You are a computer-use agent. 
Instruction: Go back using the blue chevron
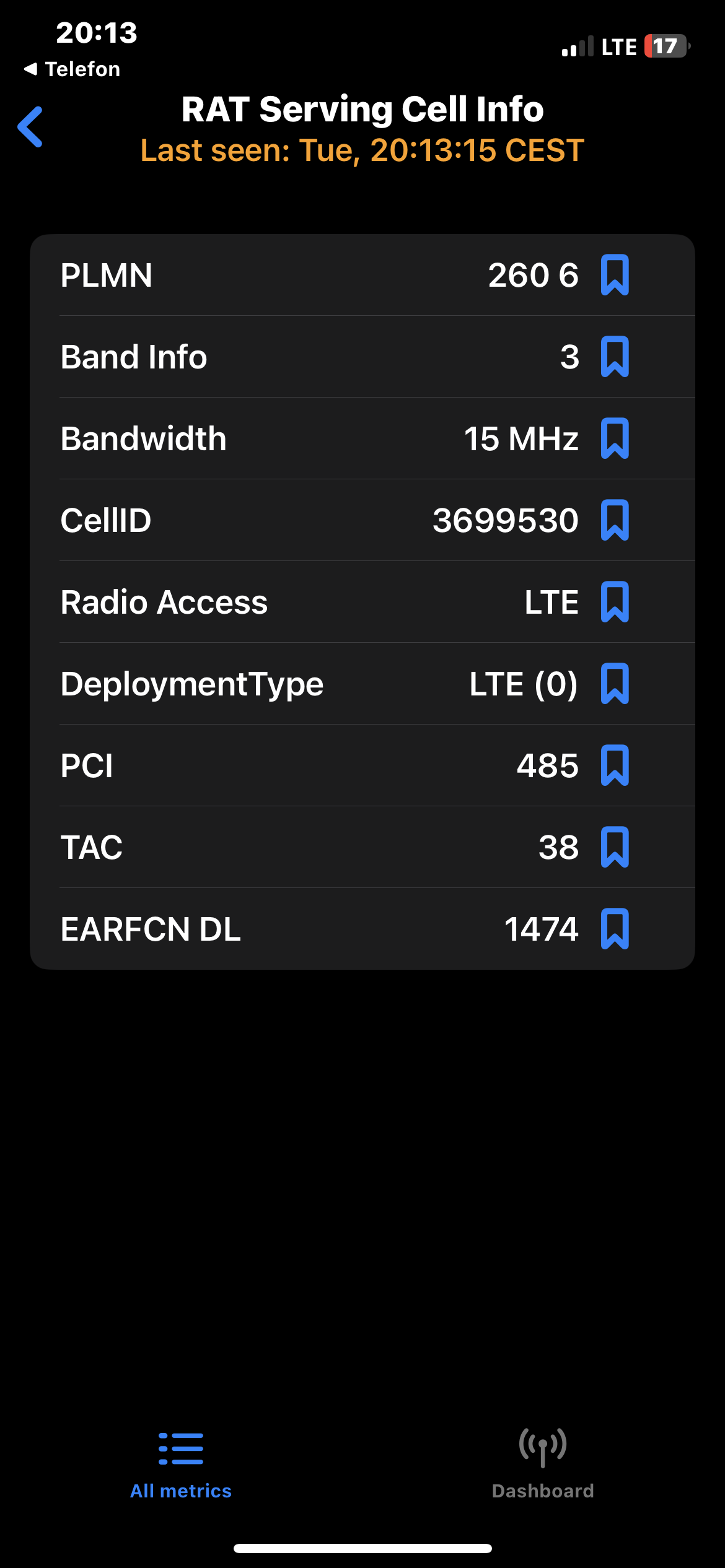click(30, 127)
